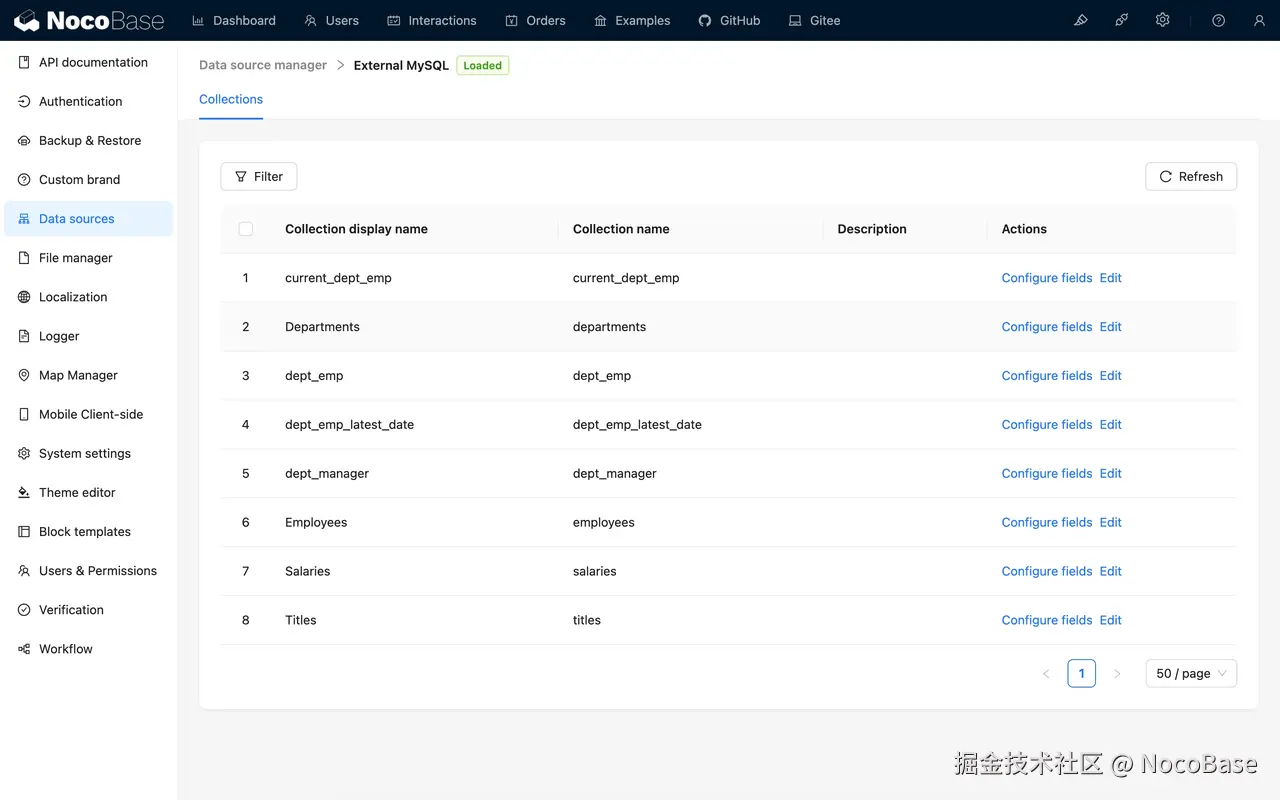Edit the Salaries collection
1280x800 pixels.
(x=1110, y=571)
